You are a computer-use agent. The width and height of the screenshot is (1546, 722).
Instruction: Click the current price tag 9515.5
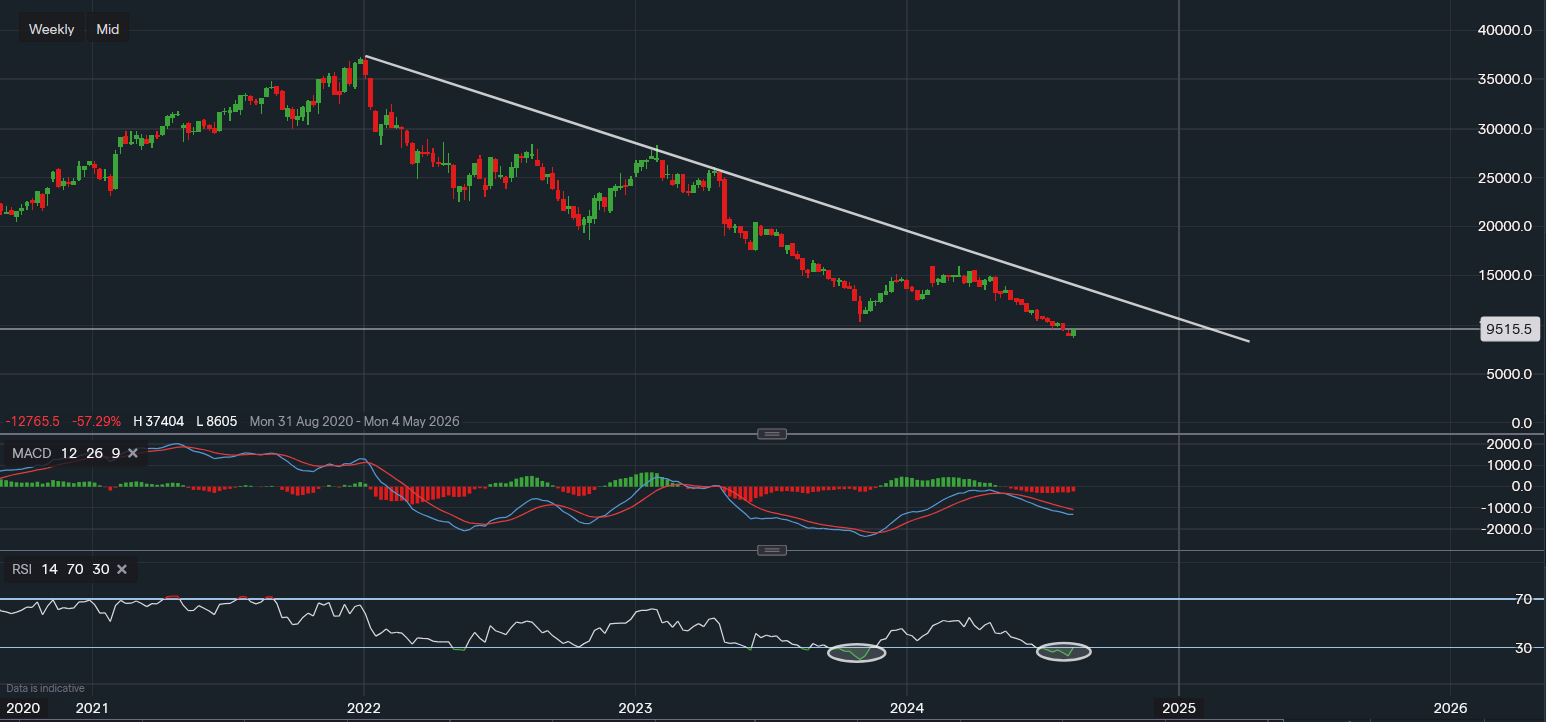(1508, 329)
